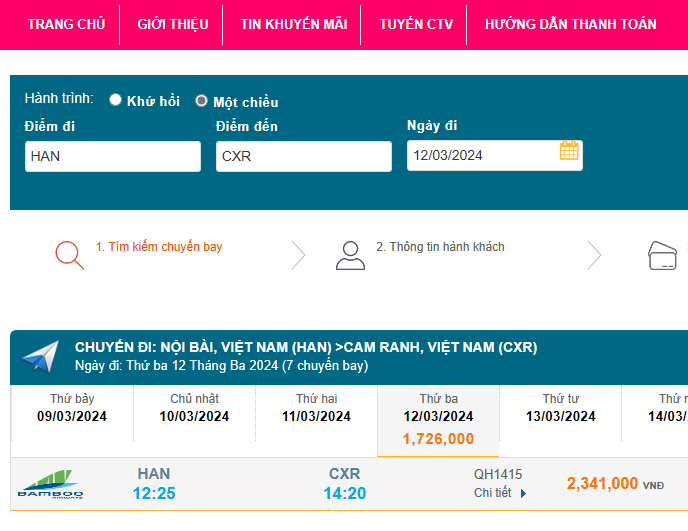Viewport: 688px width, 531px height.
Task: Open the Giới thiệu menu item
Action: 172,24
